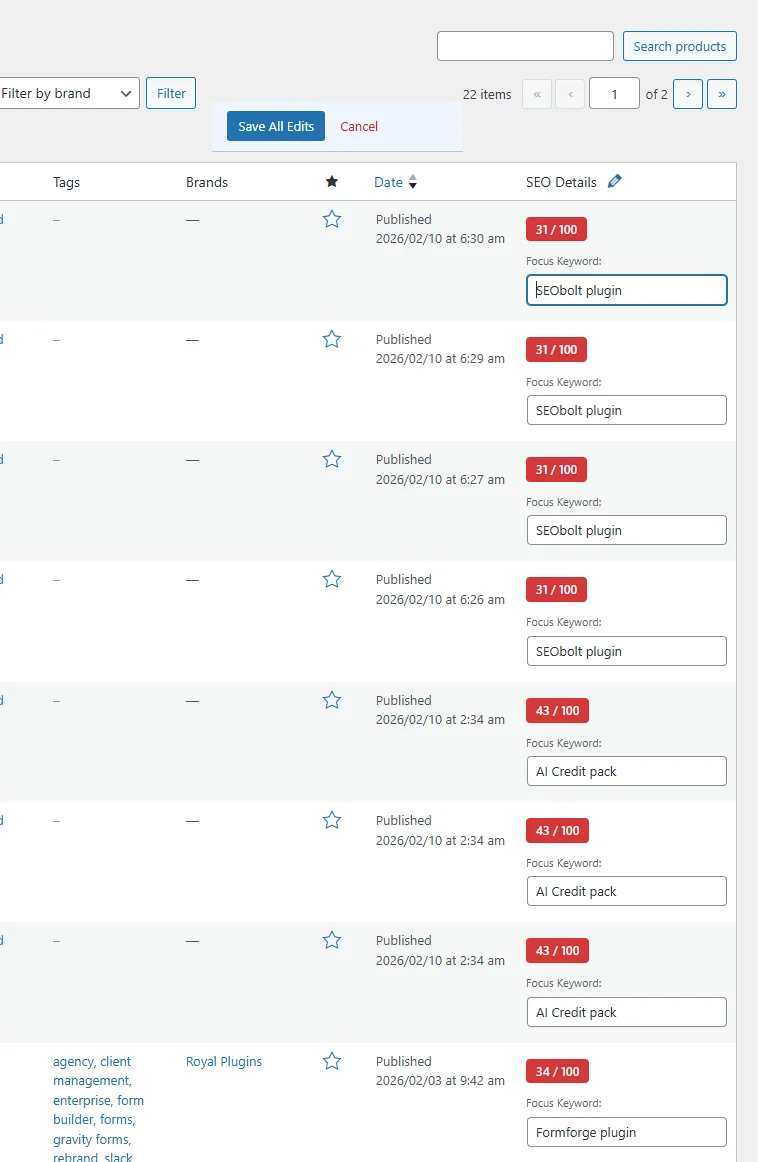This screenshot has height=1162, width=758.
Task: Toggle the featured star on the fifth product
Action: [332, 699]
